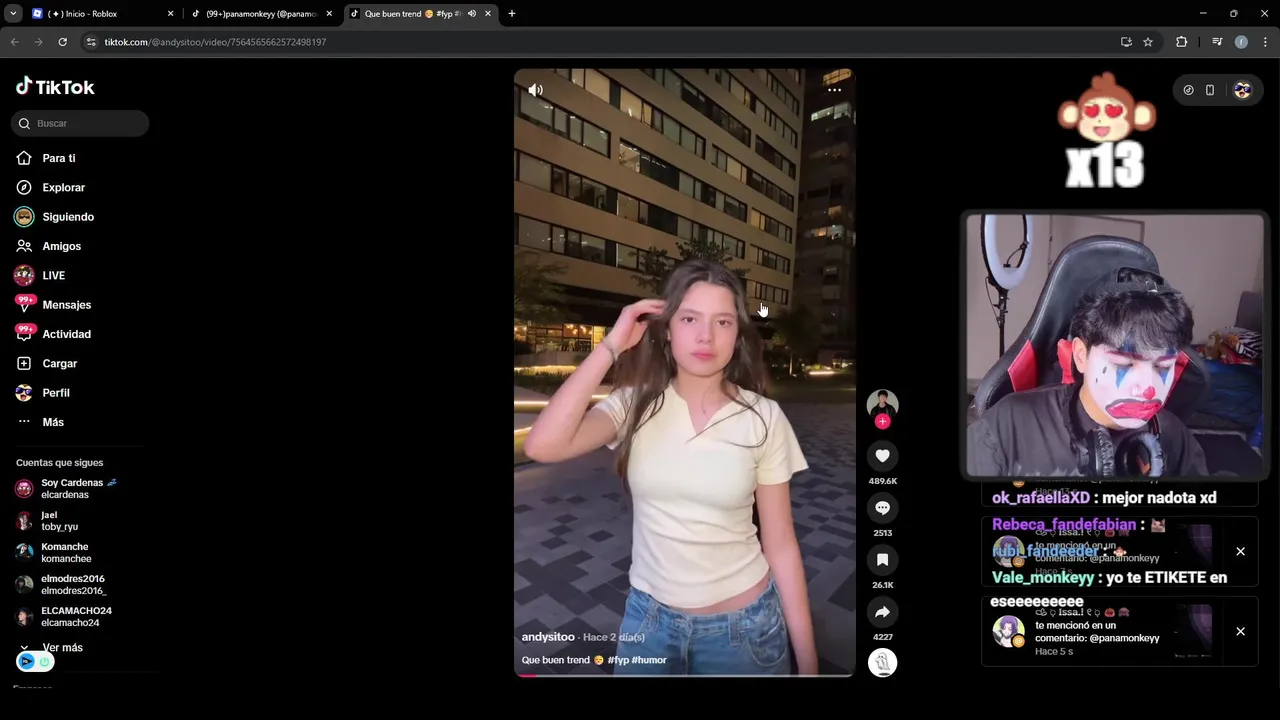Open the TikTok home logo

[55, 87]
